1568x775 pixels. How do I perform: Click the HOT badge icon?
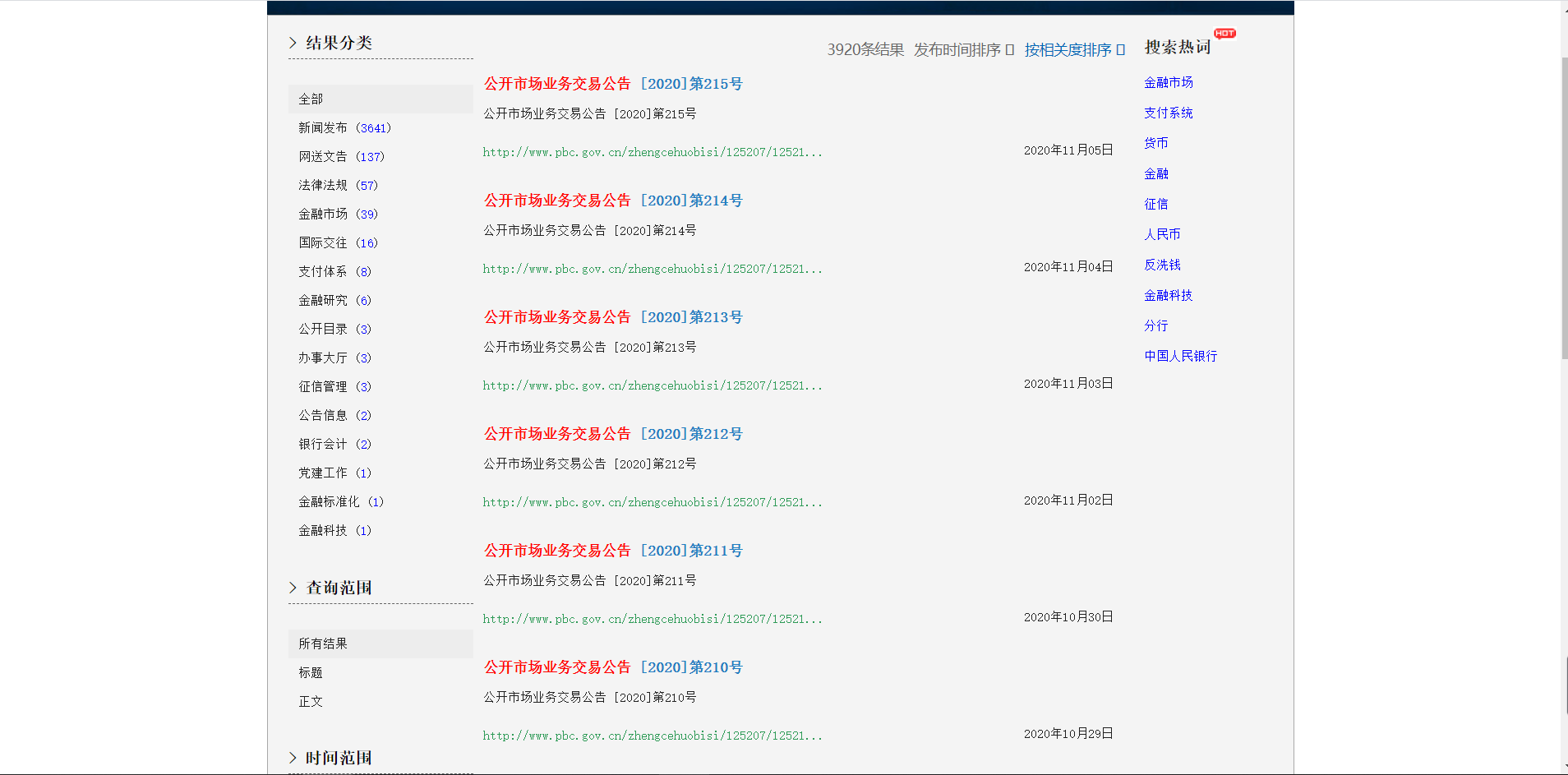1224,34
